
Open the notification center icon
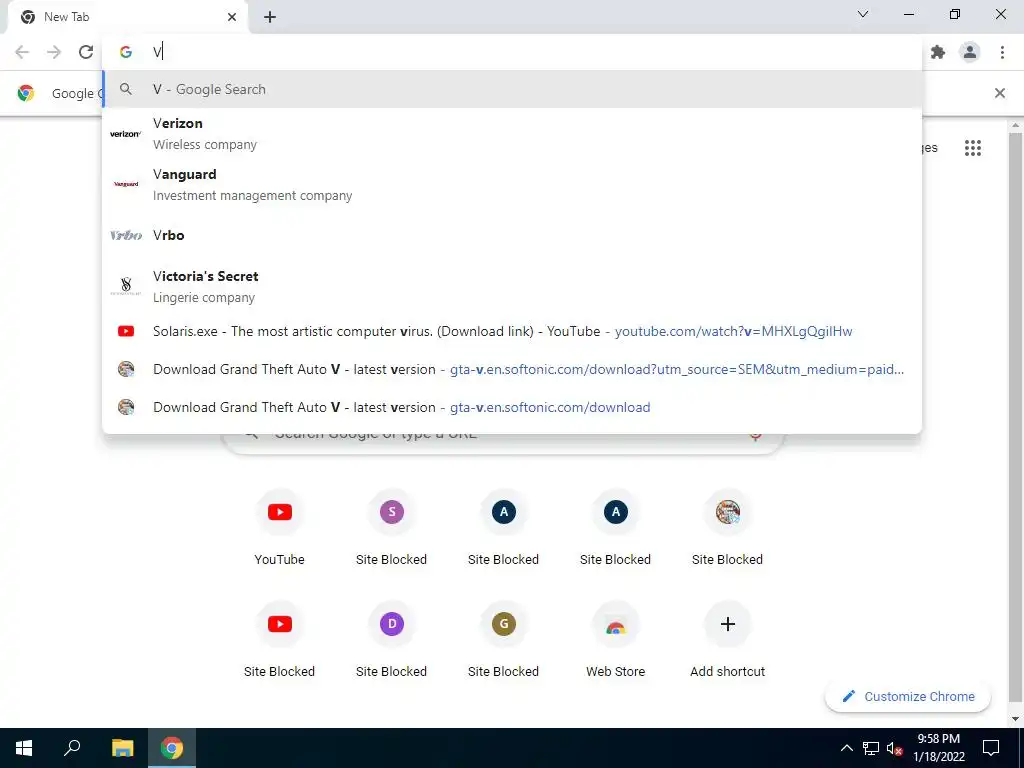991,748
